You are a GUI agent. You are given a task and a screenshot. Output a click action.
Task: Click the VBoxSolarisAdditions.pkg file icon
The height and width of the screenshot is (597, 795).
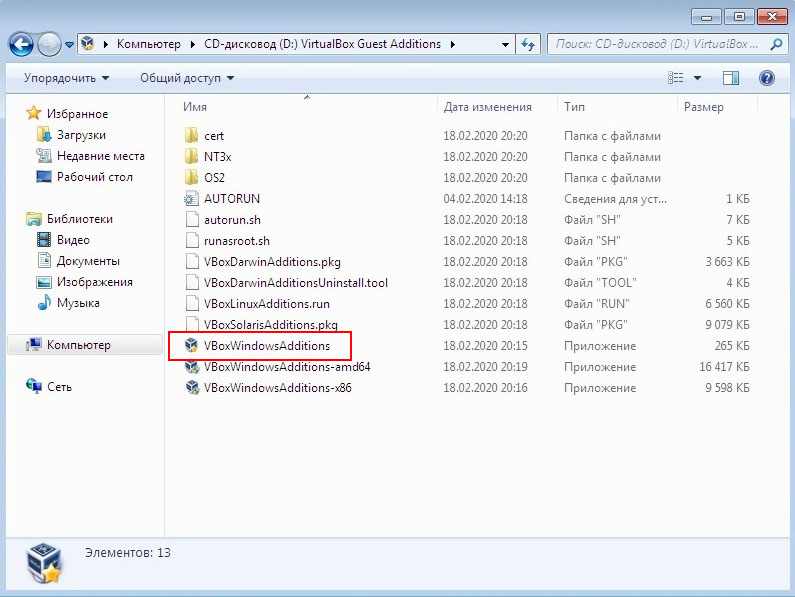[192, 324]
